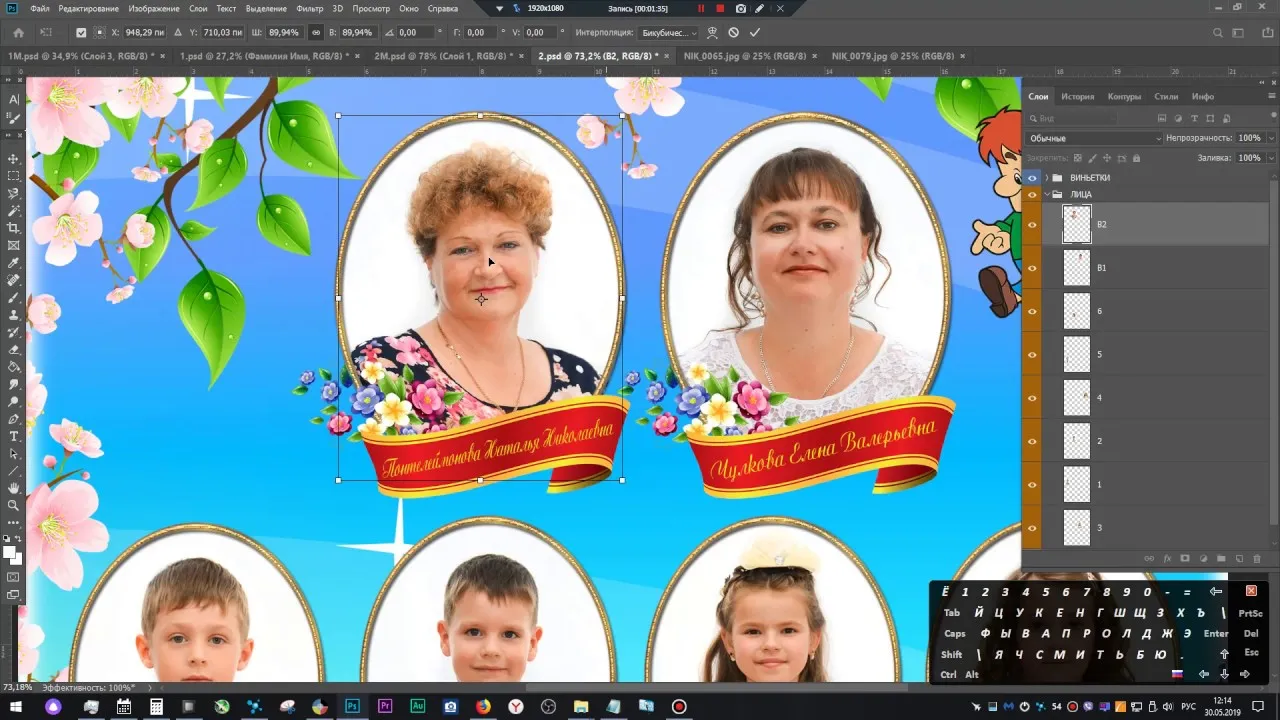The height and width of the screenshot is (720, 1280).
Task: Open the Windows Start menu
Action: click(x=16, y=706)
